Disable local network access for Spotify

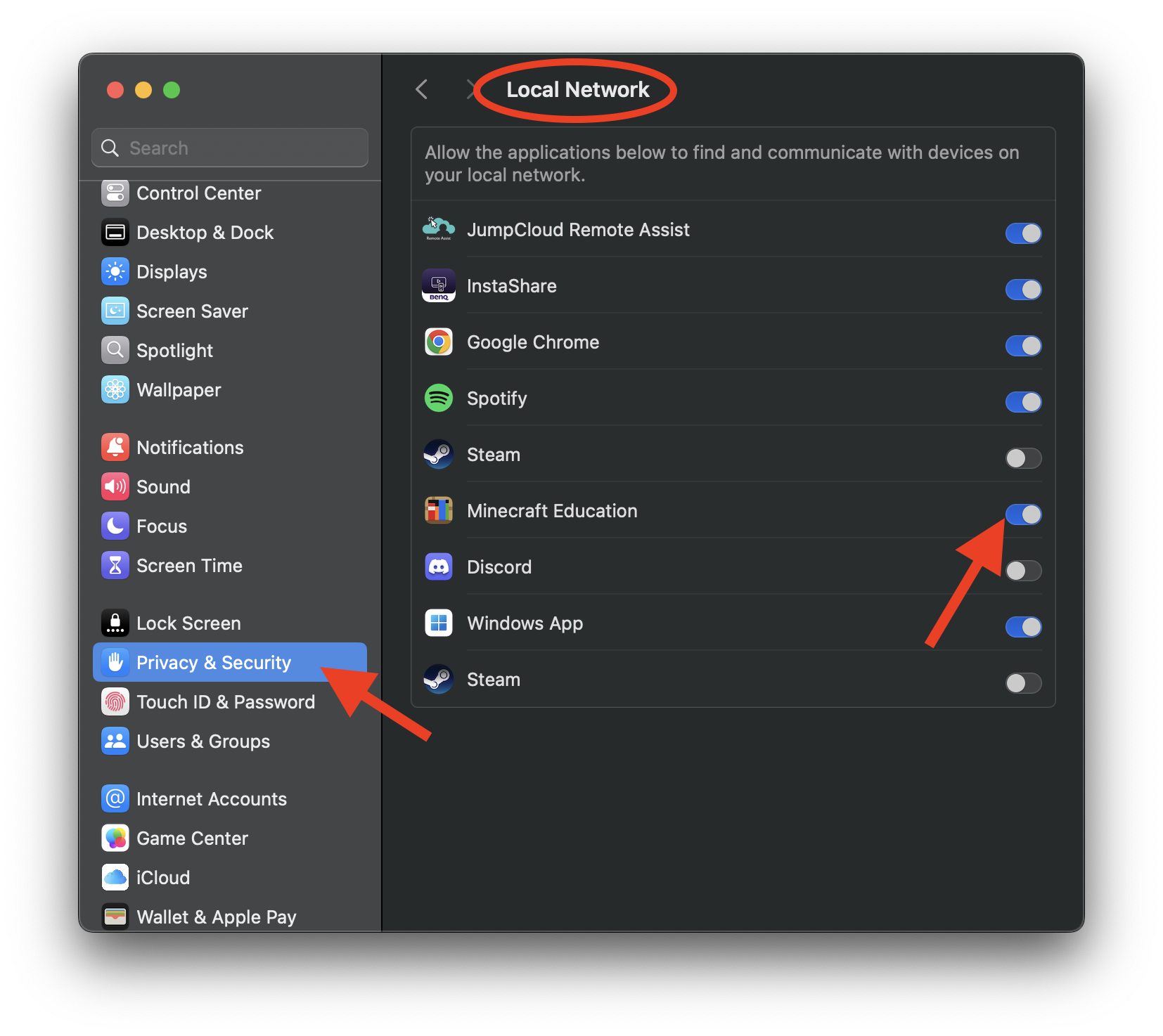[x=1023, y=401]
